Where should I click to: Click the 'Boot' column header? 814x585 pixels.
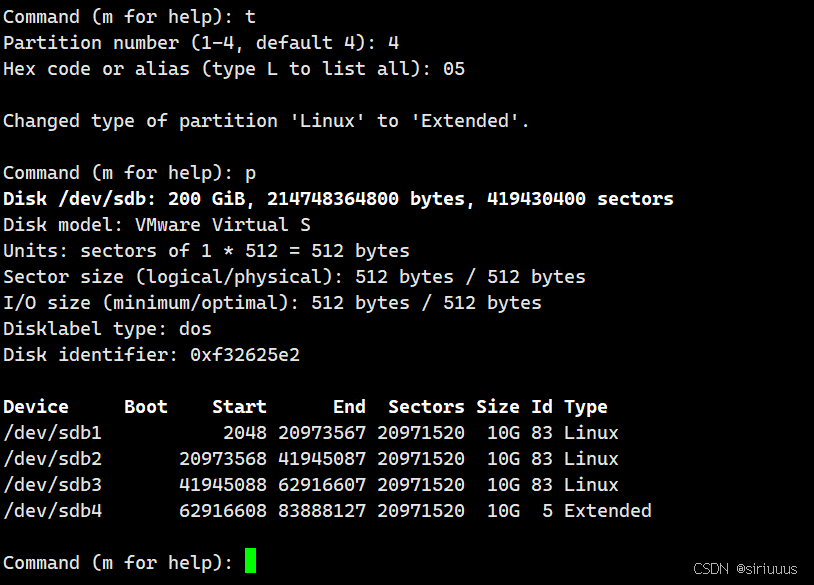tap(146, 406)
